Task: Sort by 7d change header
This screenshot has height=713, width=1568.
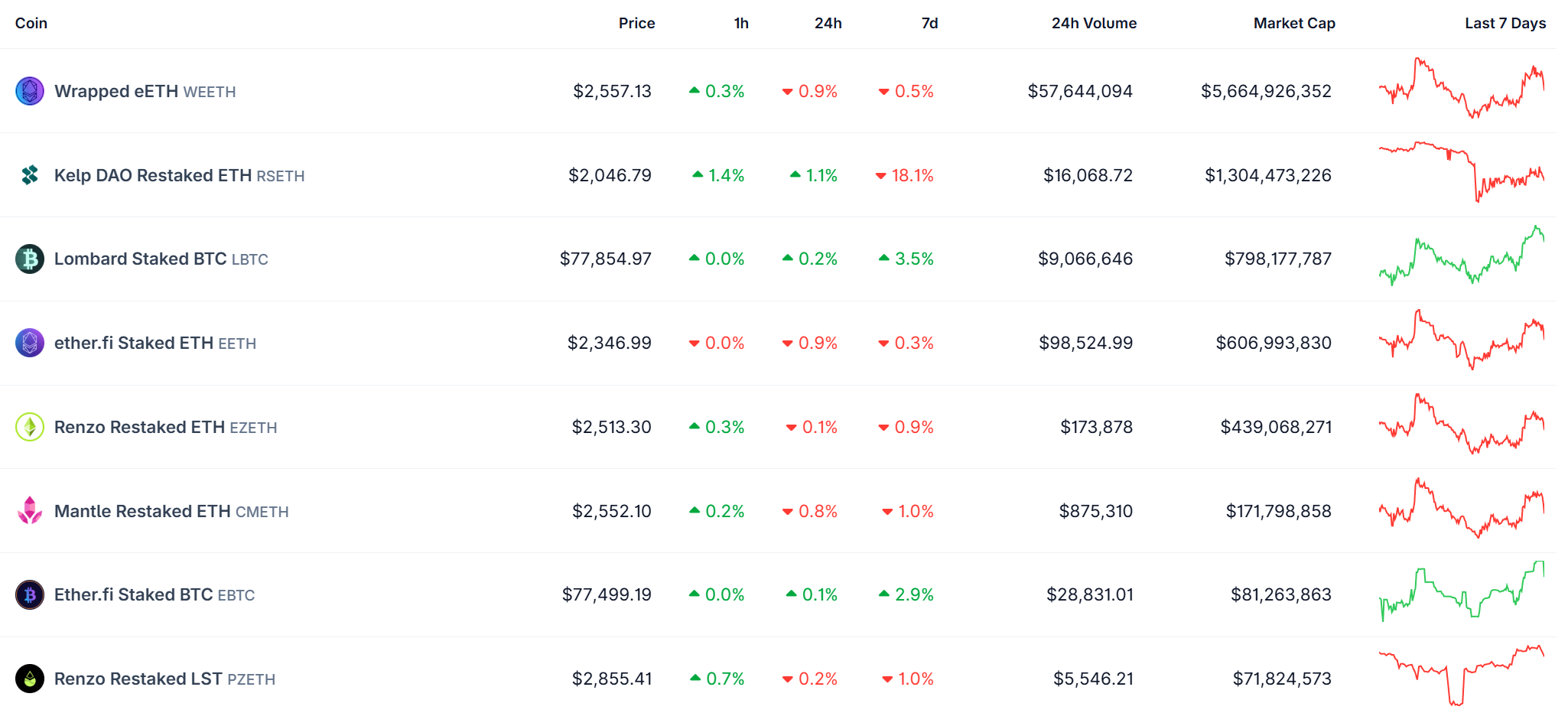Action: click(x=929, y=23)
